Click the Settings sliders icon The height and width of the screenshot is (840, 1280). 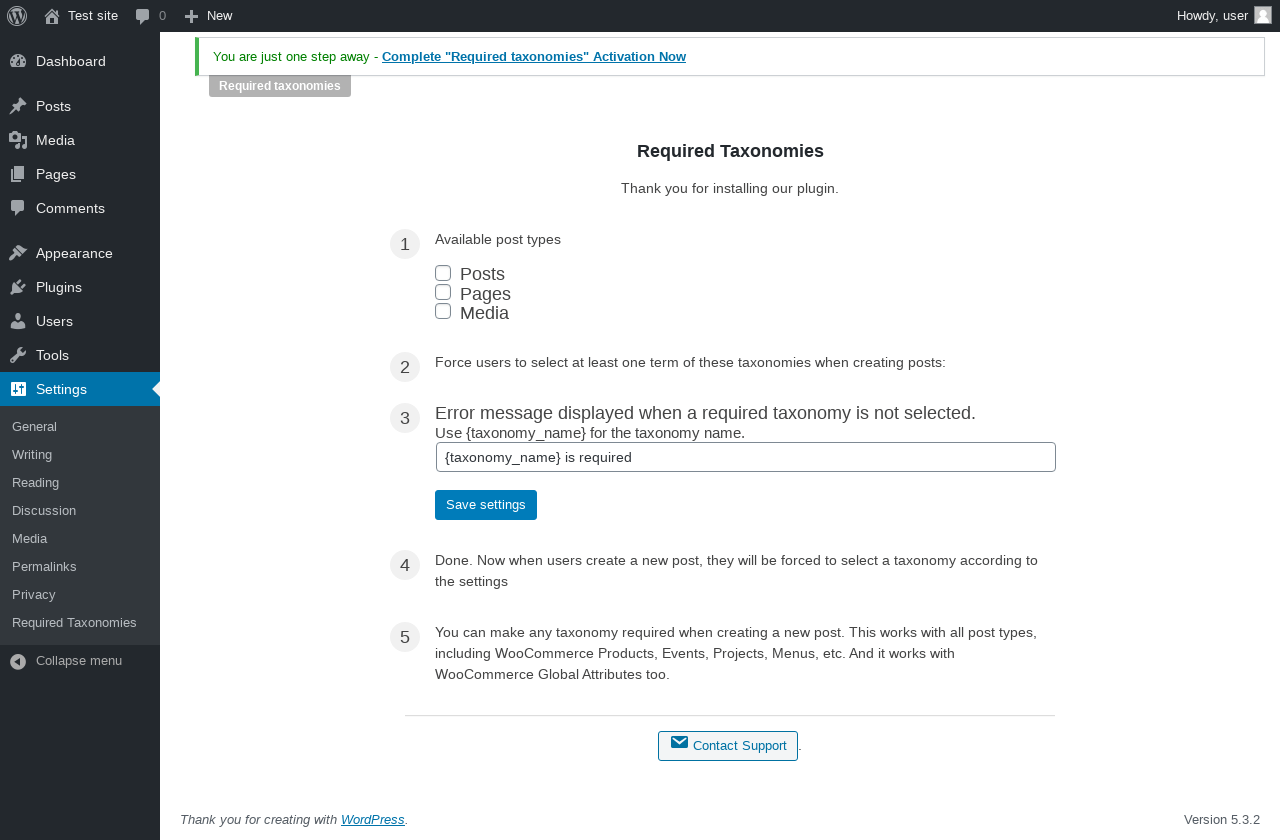point(18,389)
